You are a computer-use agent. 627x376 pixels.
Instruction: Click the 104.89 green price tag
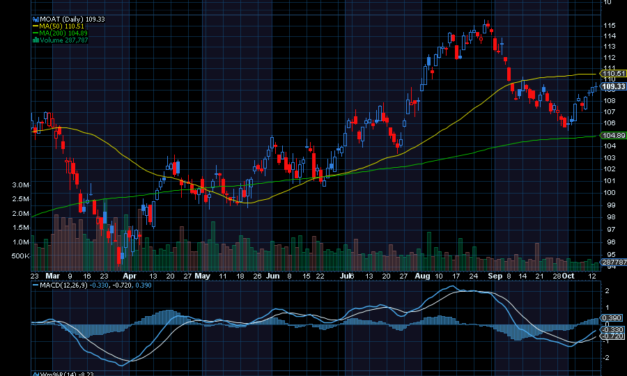coord(614,135)
